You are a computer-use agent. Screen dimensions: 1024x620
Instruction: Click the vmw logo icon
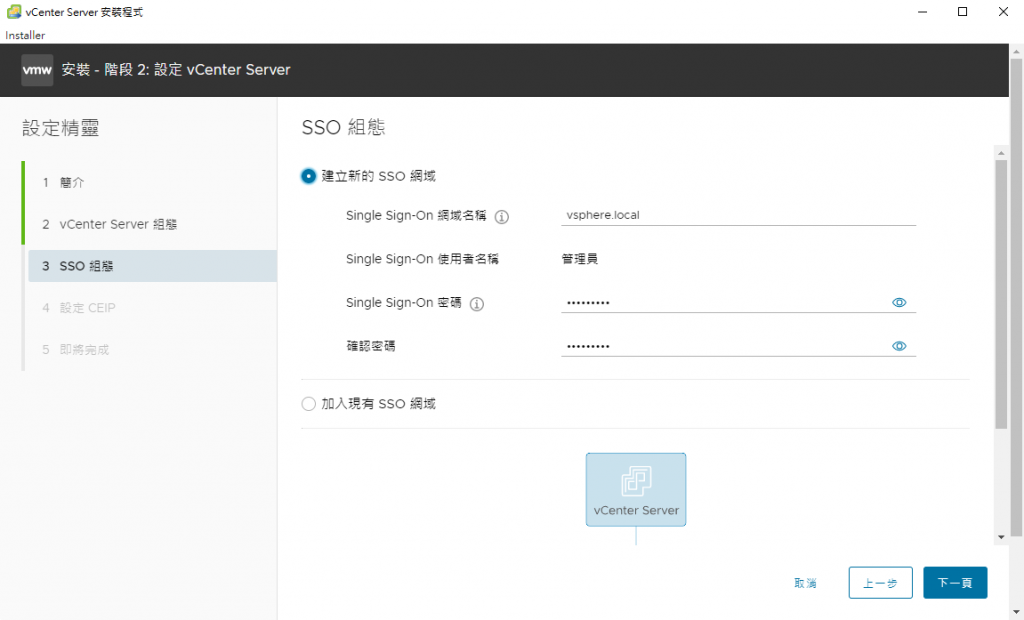click(x=37, y=70)
